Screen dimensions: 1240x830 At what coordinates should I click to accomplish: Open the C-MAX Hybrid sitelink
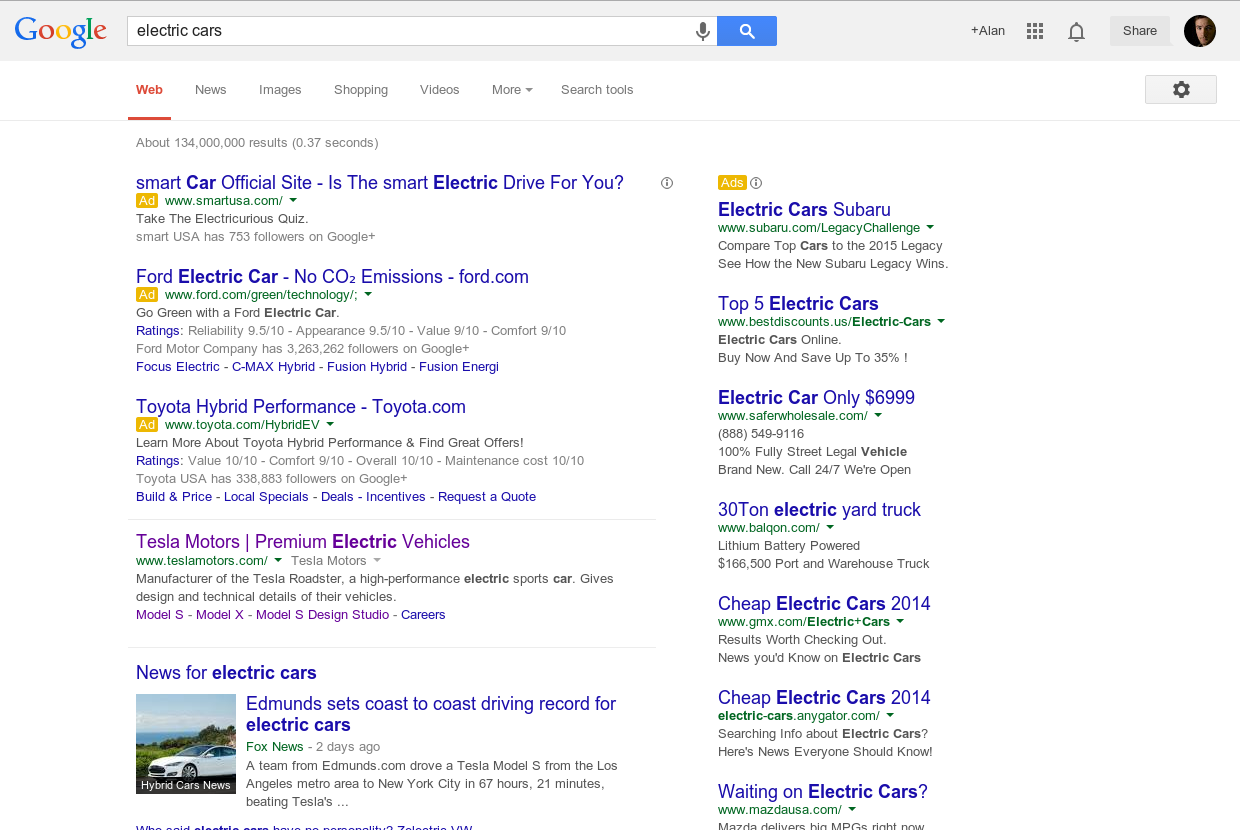click(x=274, y=367)
